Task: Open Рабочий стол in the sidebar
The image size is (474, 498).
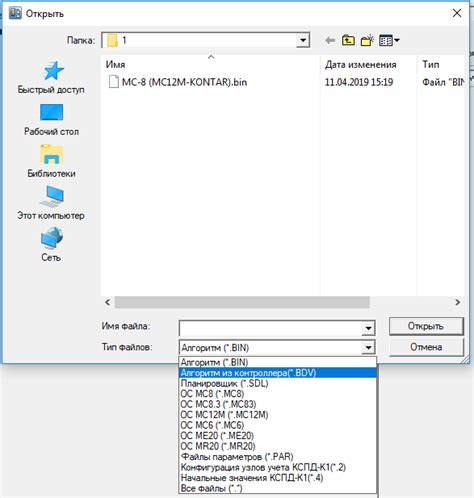Action: [x=51, y=120]
